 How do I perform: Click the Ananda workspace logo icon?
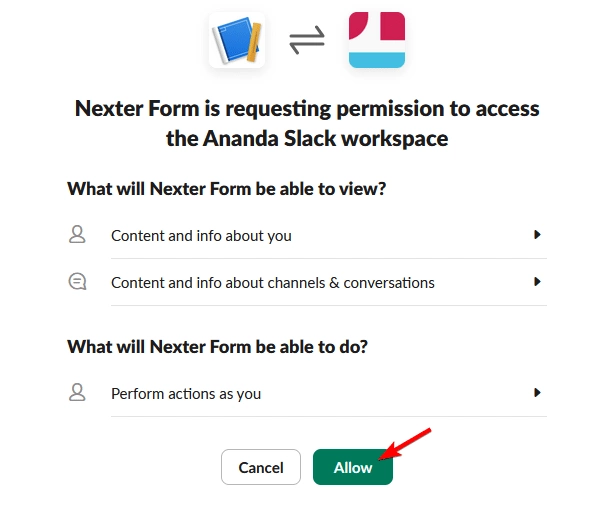[x=377, y=40]
